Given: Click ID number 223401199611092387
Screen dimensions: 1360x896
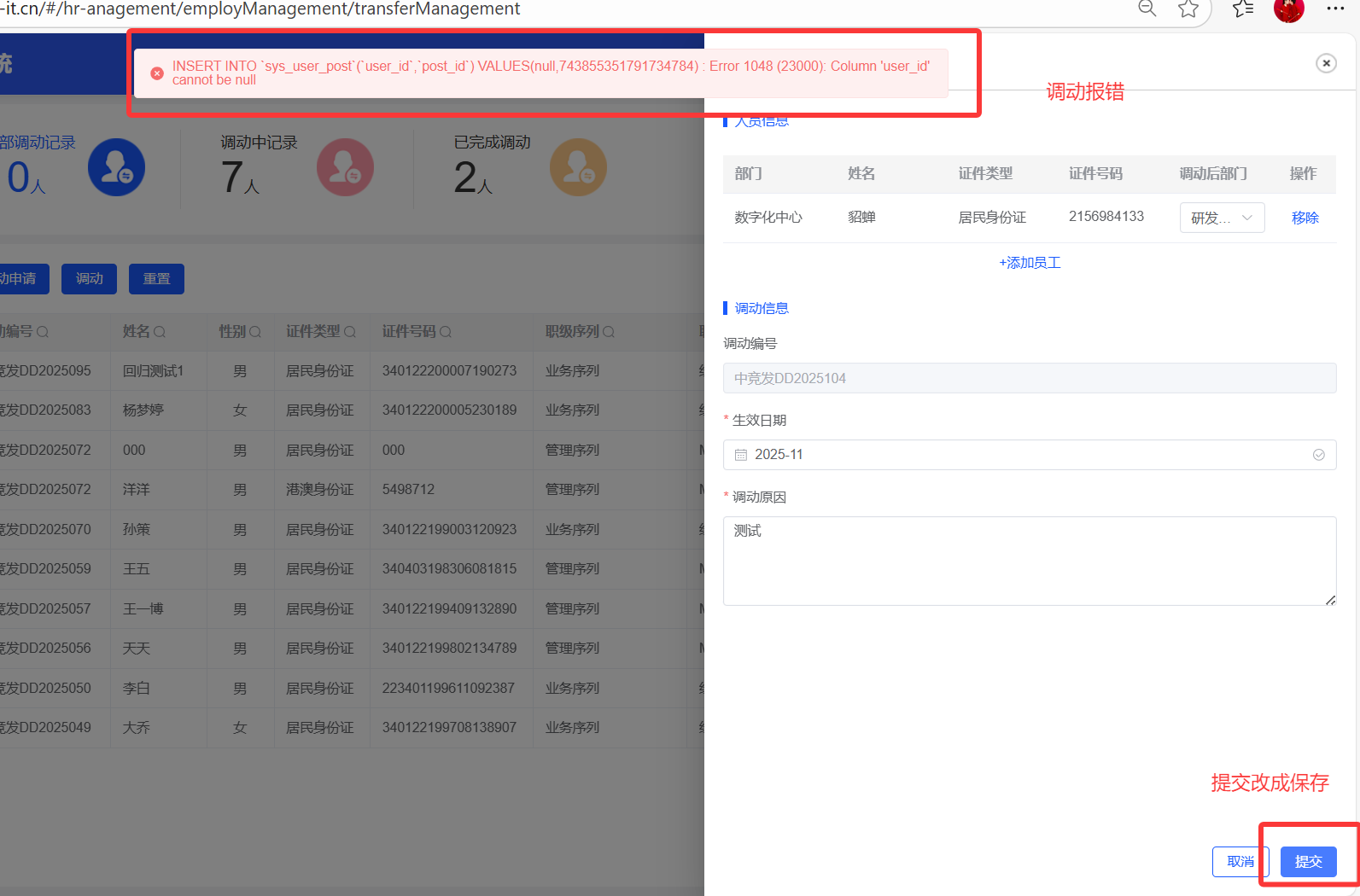Looking at the screenshot, I should point(448,688).
